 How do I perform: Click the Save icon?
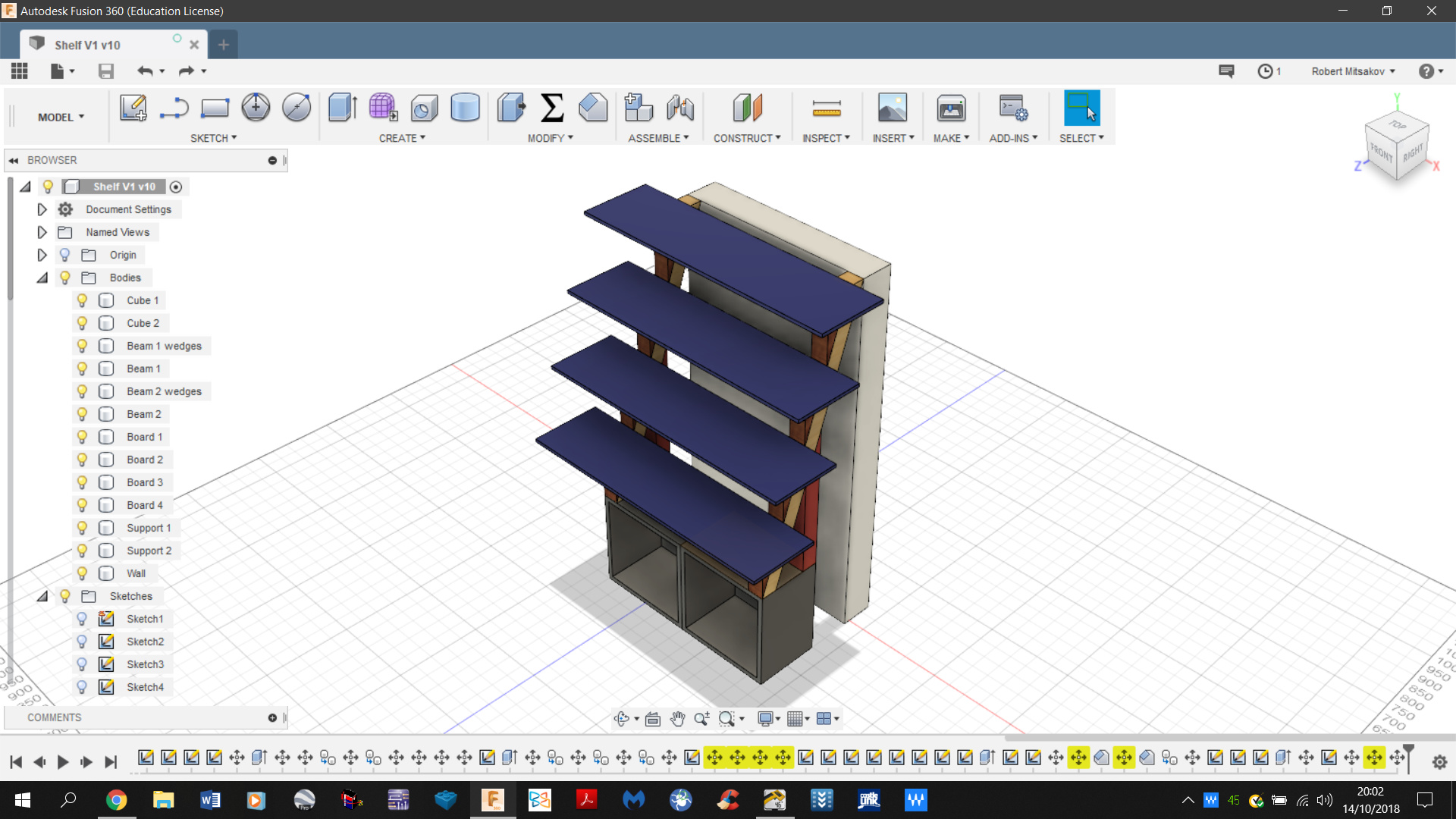pyautogui.click(x=106, y=71)
